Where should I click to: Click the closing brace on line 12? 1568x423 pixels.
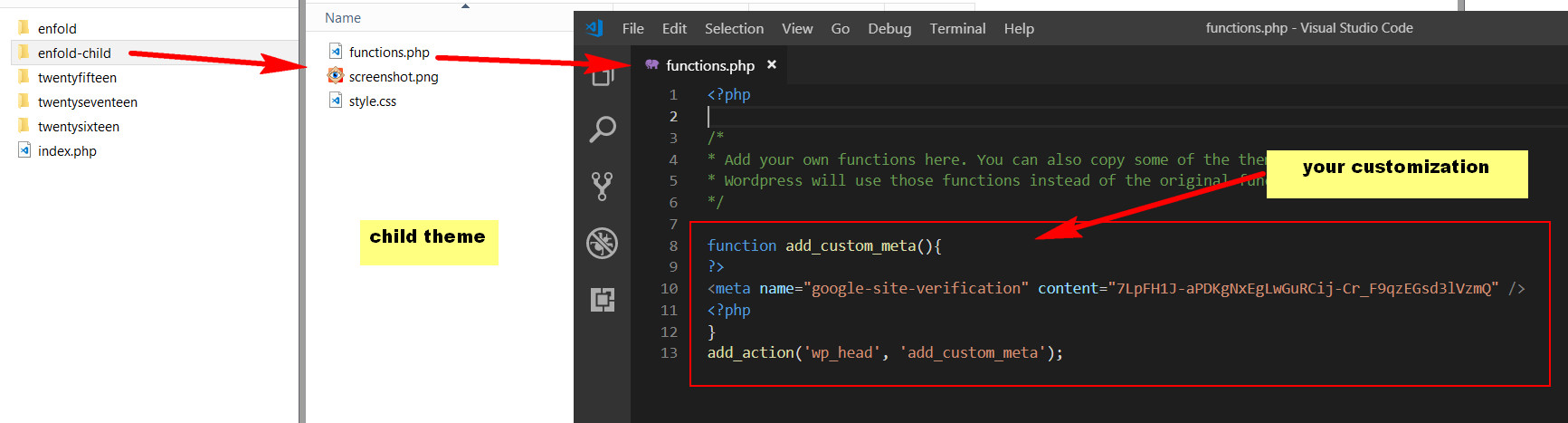click(711, 332)
